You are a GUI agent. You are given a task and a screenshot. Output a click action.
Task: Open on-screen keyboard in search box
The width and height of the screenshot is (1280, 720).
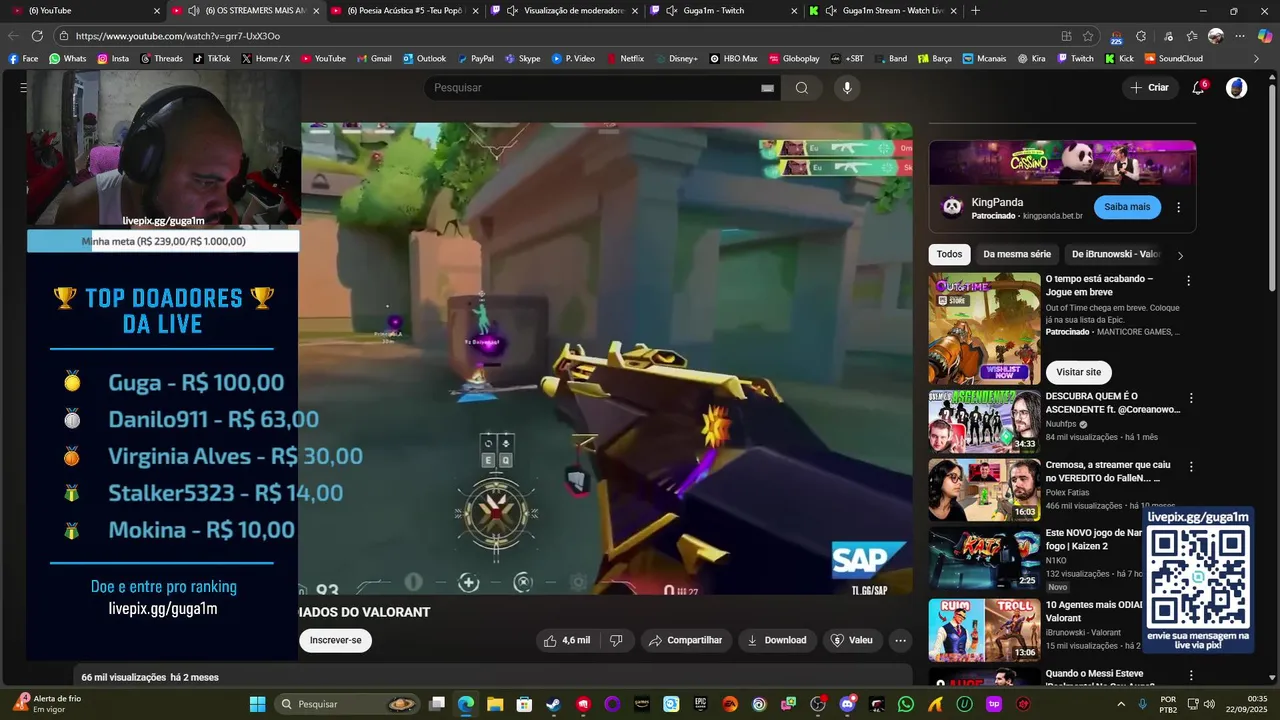(x=767, y=88)
